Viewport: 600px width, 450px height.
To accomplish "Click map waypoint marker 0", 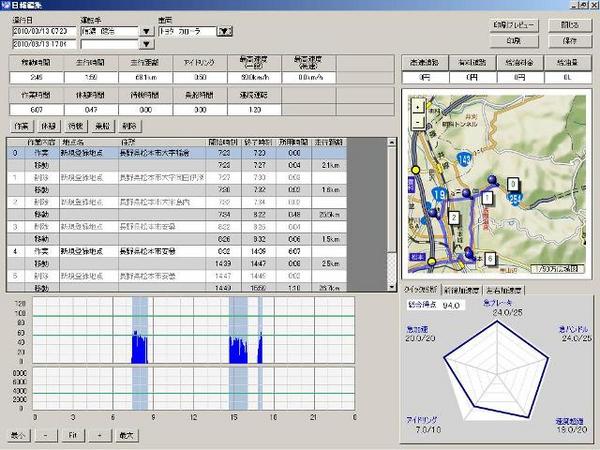I will coord(512,185).
